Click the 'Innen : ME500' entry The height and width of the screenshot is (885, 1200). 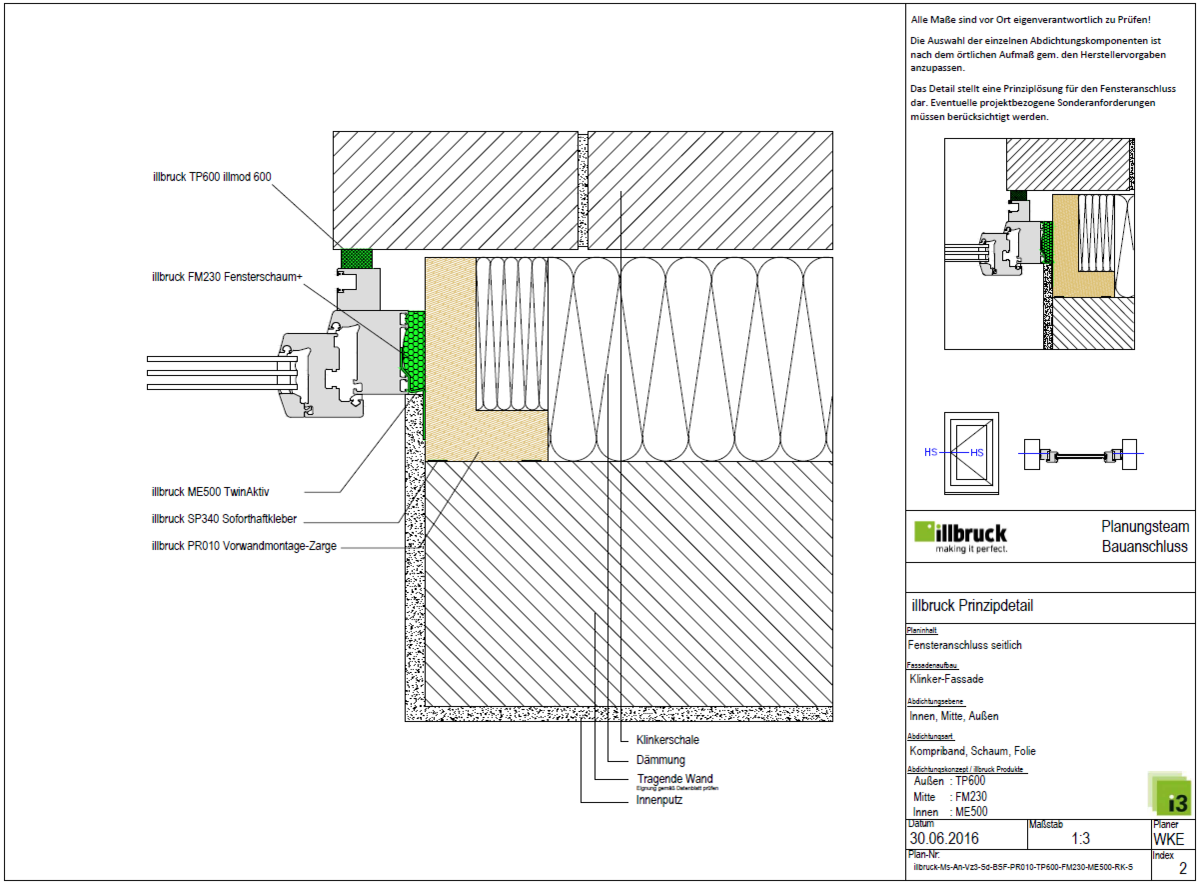pos(950,812)
